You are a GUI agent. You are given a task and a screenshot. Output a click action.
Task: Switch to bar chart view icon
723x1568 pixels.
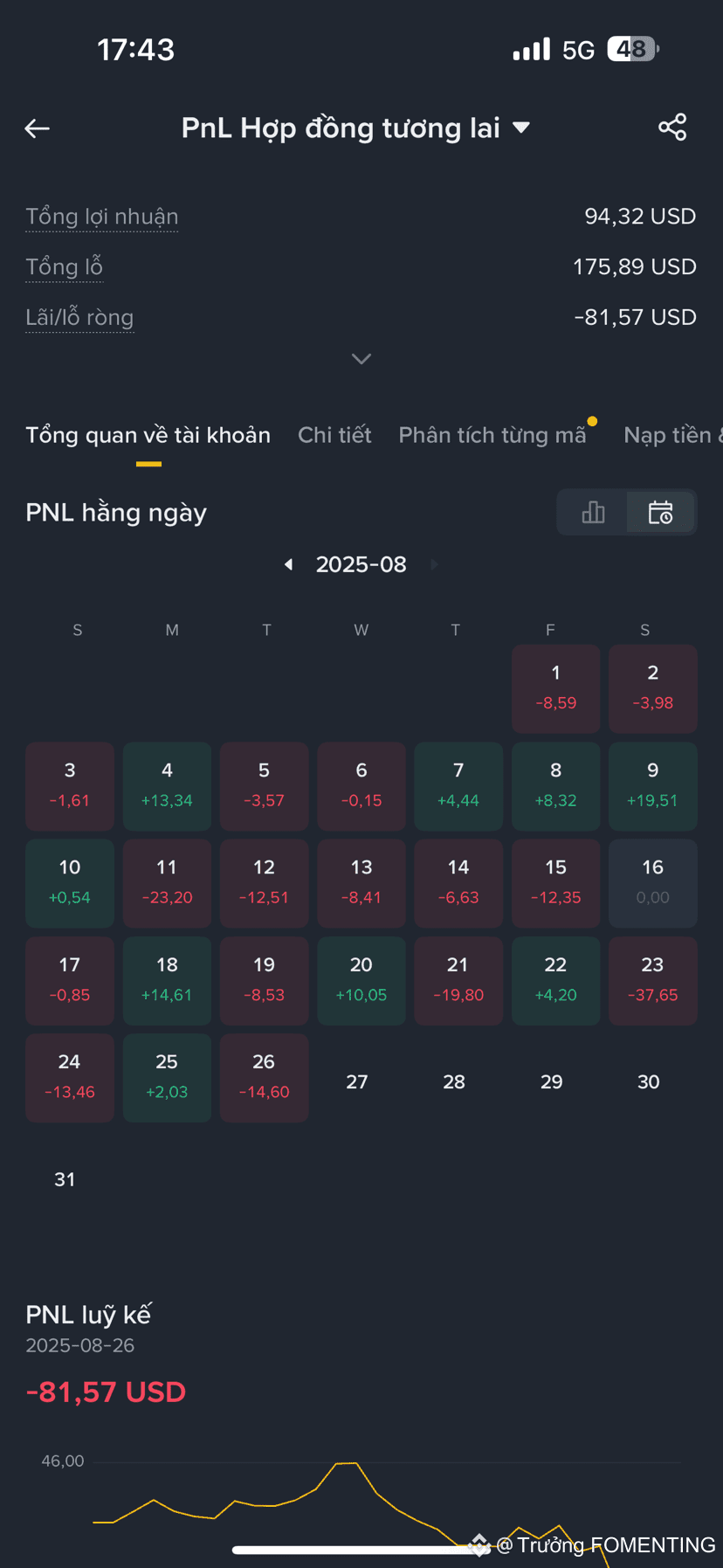pyautogui.click(x=593, y=512)
